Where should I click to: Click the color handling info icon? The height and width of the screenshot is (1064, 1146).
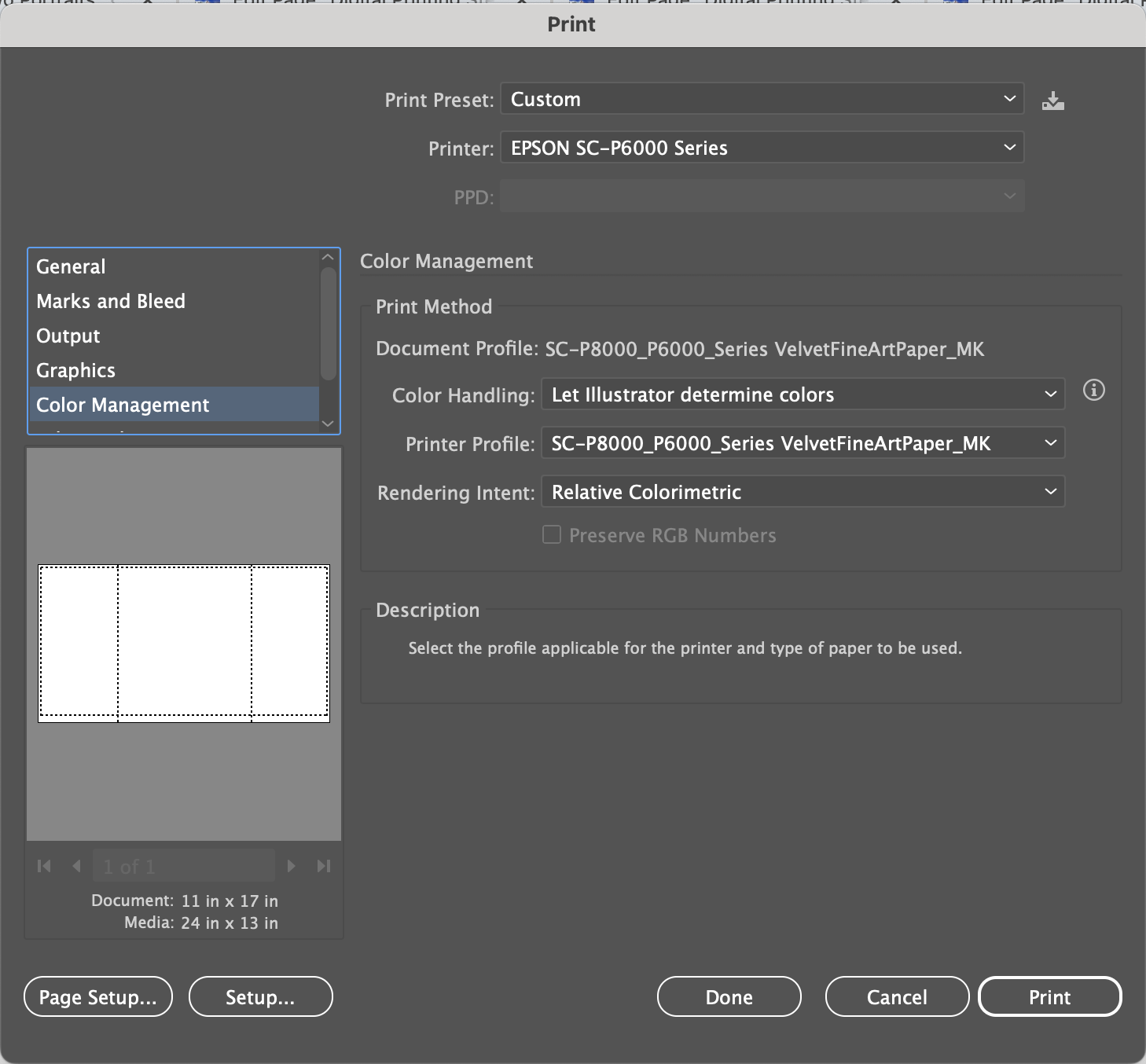pyautogui.click(x=1093, y=390)
